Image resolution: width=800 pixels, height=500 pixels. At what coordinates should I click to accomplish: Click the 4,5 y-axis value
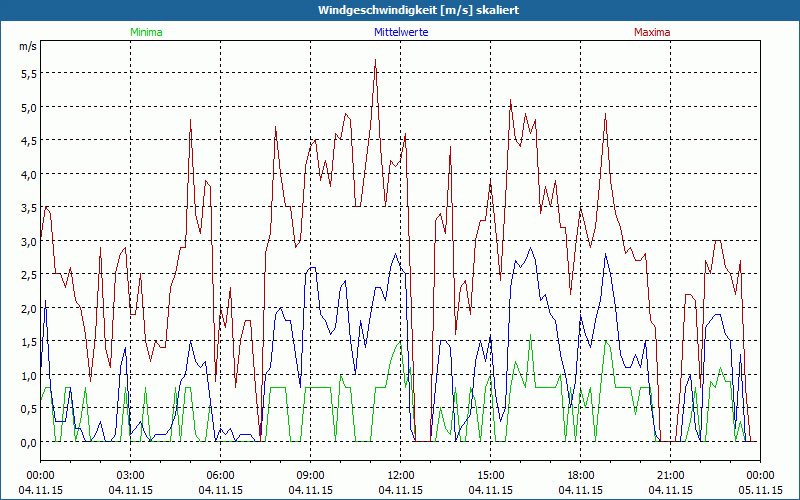[29, 141]
